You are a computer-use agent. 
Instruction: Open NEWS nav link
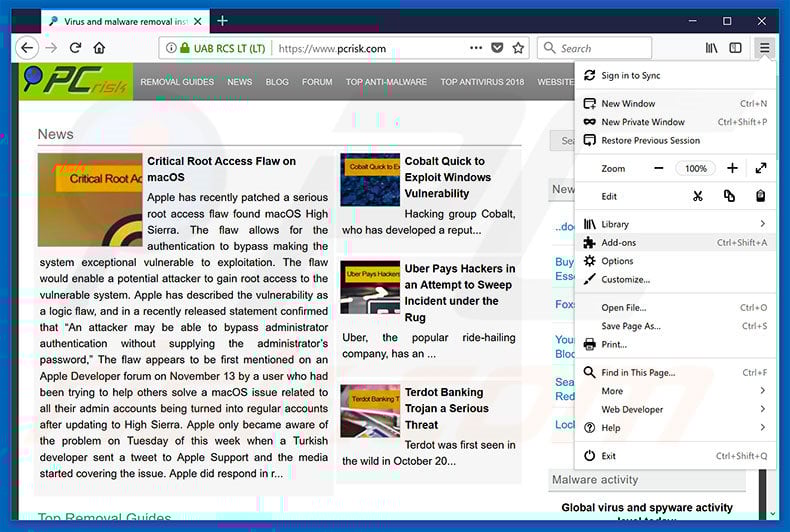click(x=239, y=82)
